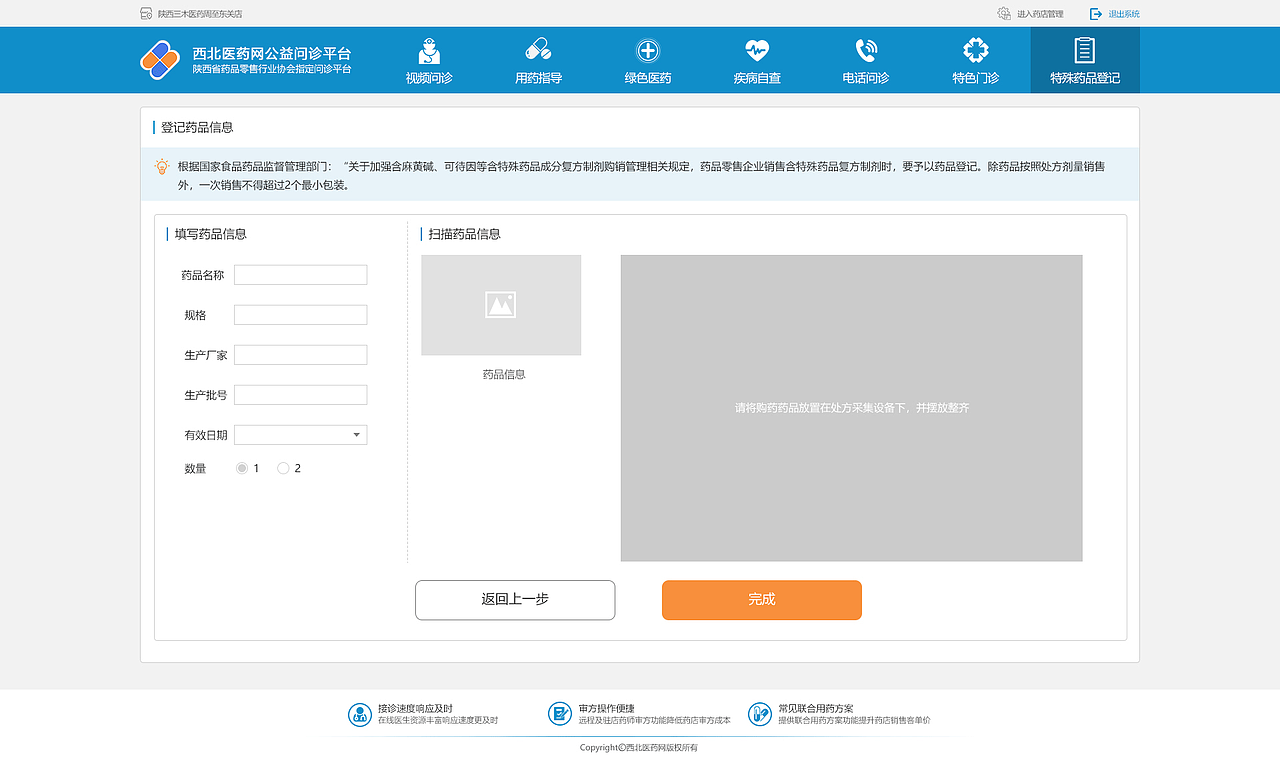Select the 疾病自查 disease self-check icon
Image resolution: width=1280 pixels, height=759 pixels.
pyautogui.click(x=756, y=48)
